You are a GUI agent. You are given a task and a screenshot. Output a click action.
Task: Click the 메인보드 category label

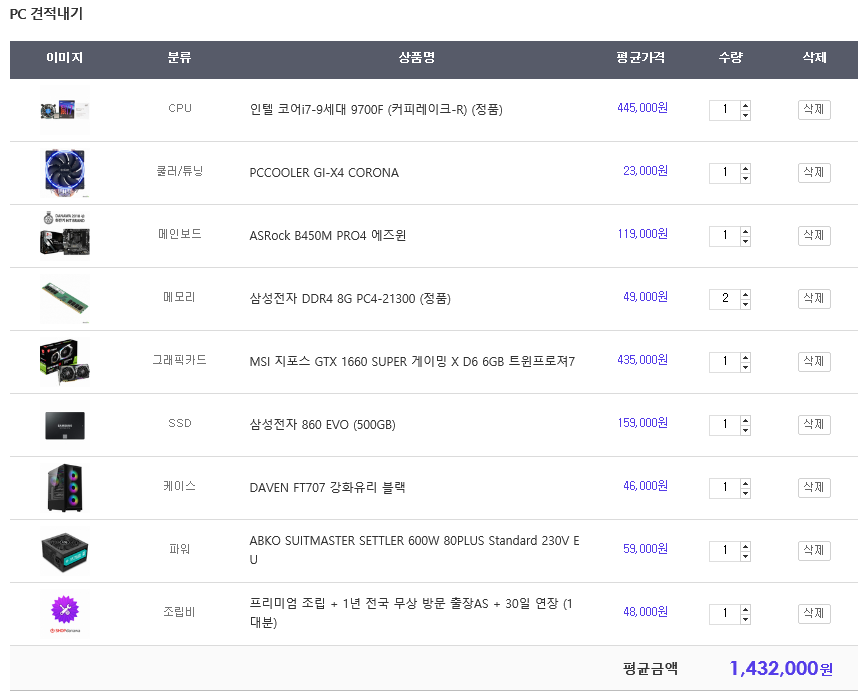[180, 234]
